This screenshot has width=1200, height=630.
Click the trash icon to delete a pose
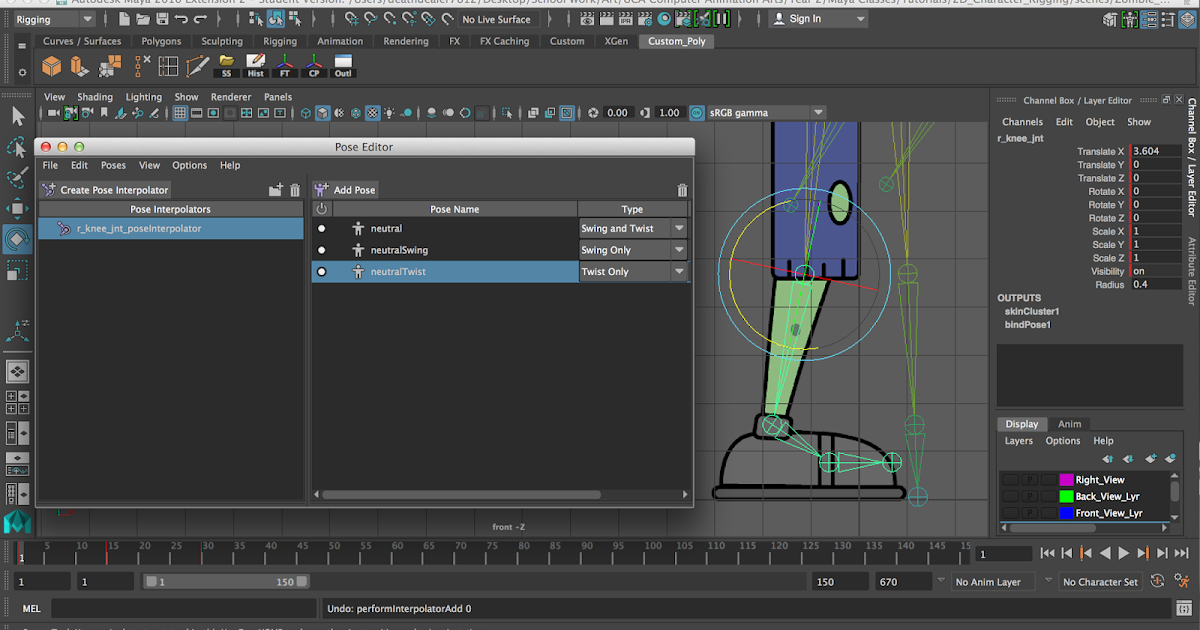(x=682, y=190)
